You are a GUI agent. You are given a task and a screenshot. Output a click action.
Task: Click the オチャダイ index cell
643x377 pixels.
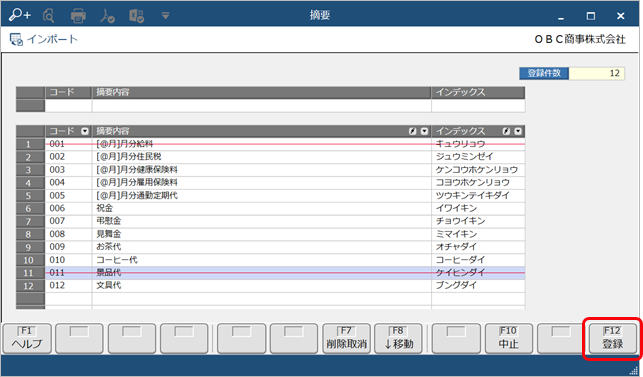pos(478,247)
